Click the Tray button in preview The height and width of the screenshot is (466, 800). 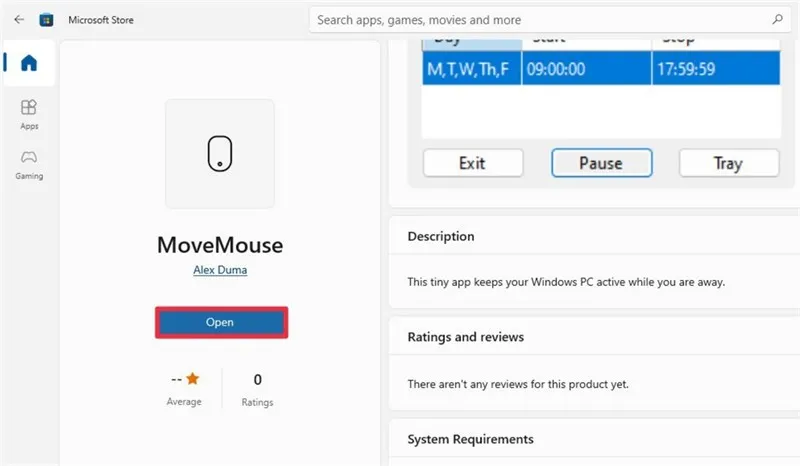pos(729,163)
